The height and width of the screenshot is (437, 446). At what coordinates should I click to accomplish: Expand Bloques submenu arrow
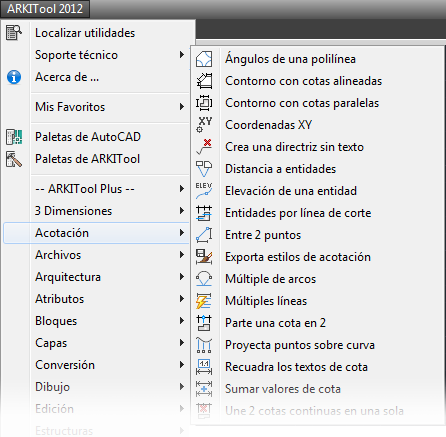(182, 321)
